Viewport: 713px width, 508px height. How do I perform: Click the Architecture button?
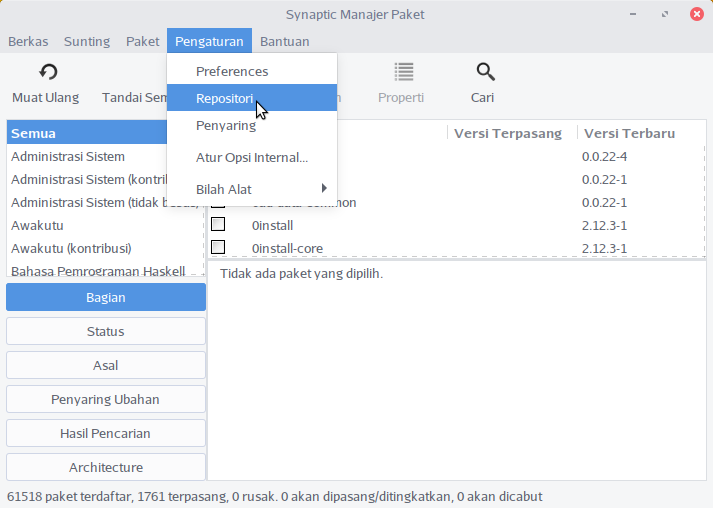point(106,467)
